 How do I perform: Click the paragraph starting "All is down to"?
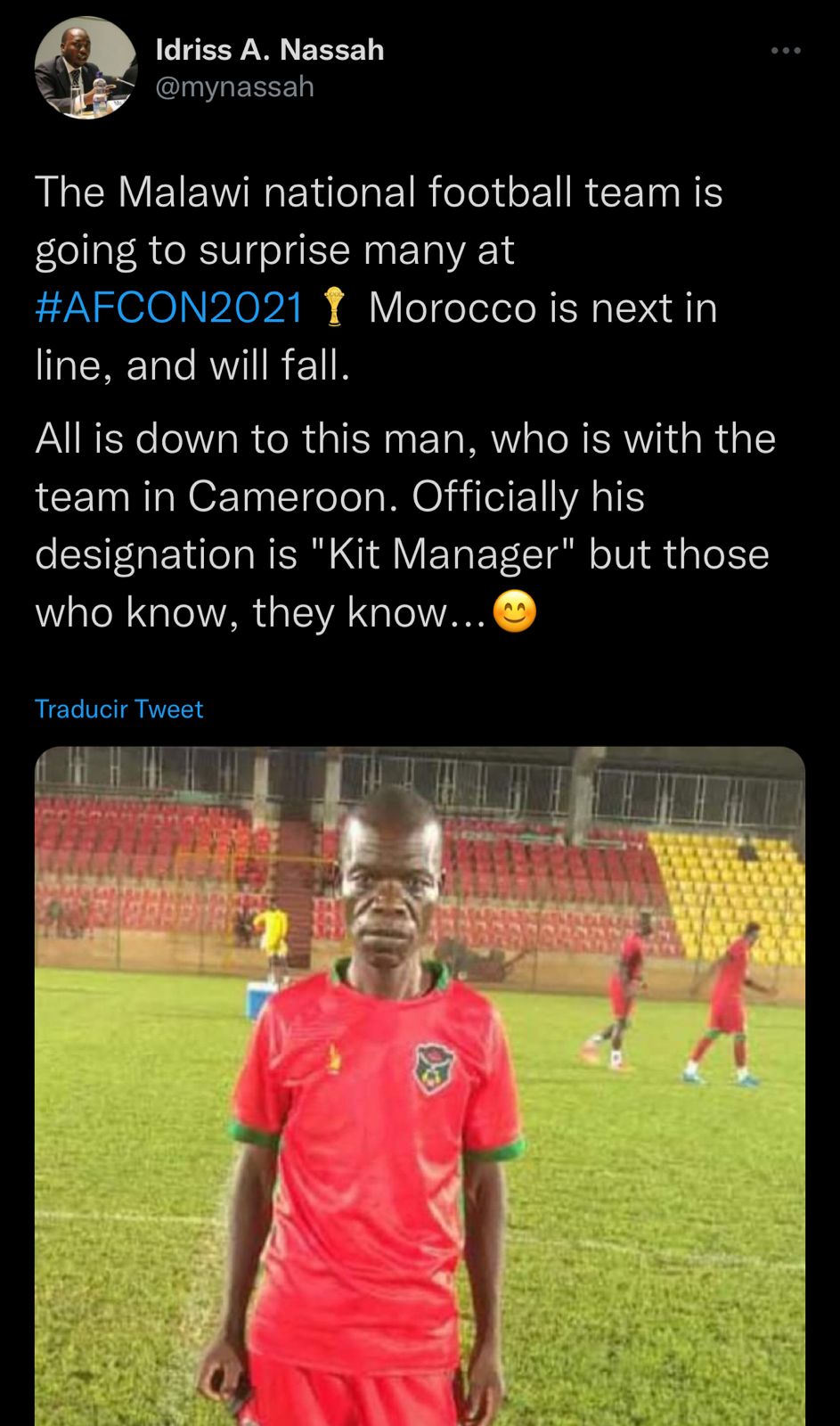click(x=405, y=525)
